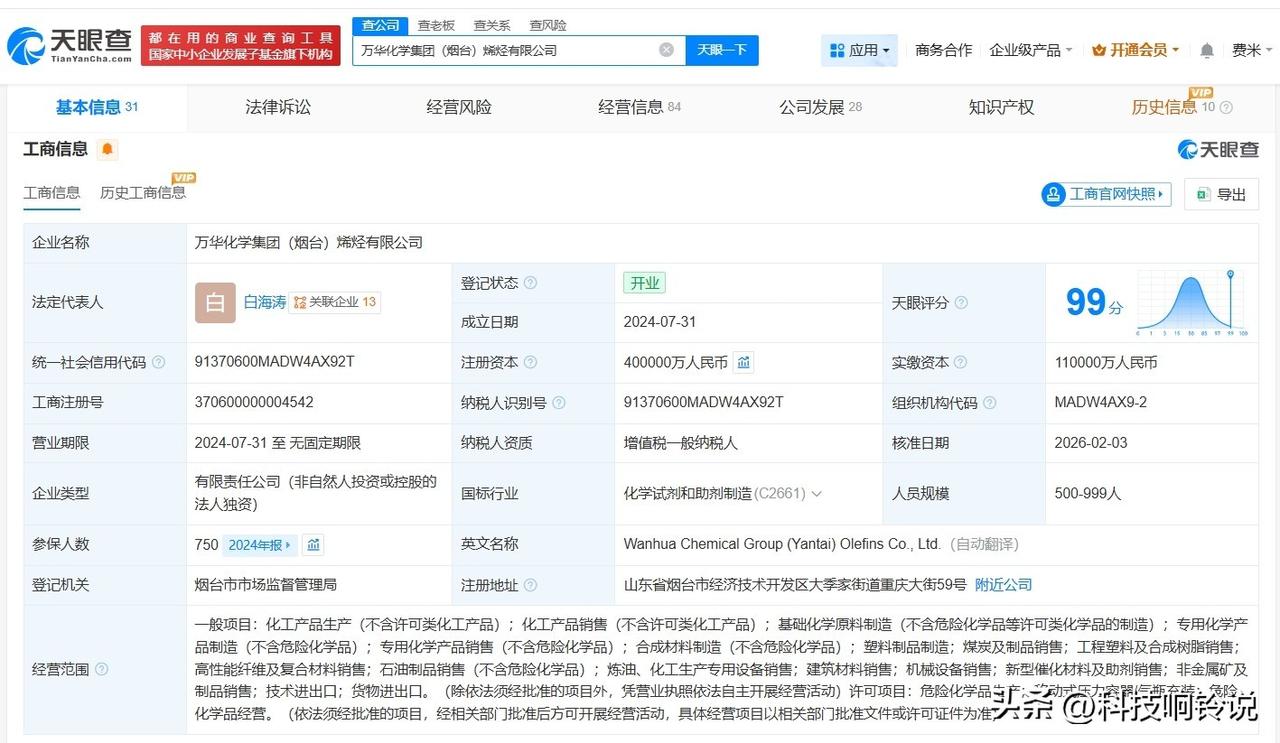
Task: Clear the search box with the X icon
Action: click(666, 50)
